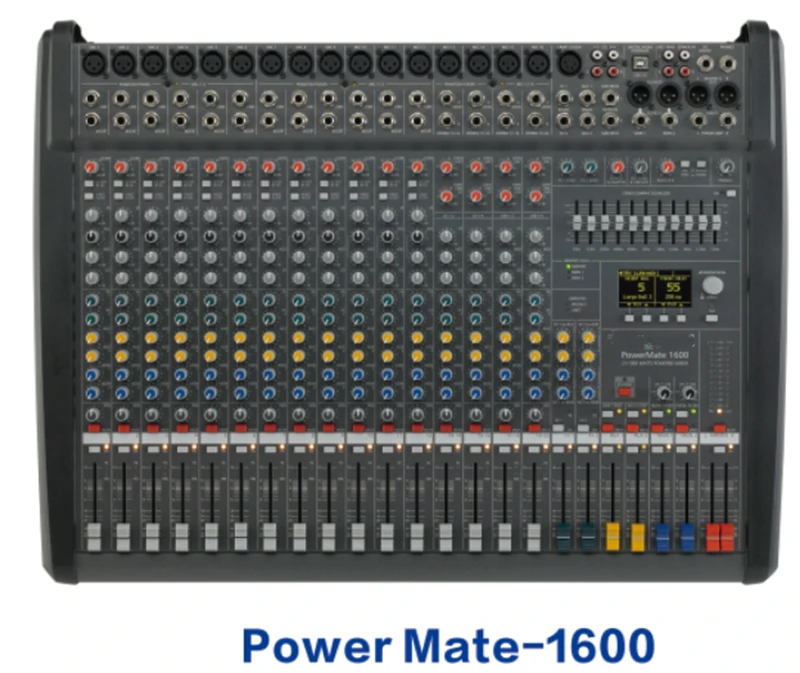Viewport: 800px width, 673px height.
Task: Click the blue Power Mate-1600 caption
Action: click(x=449, y=645)
